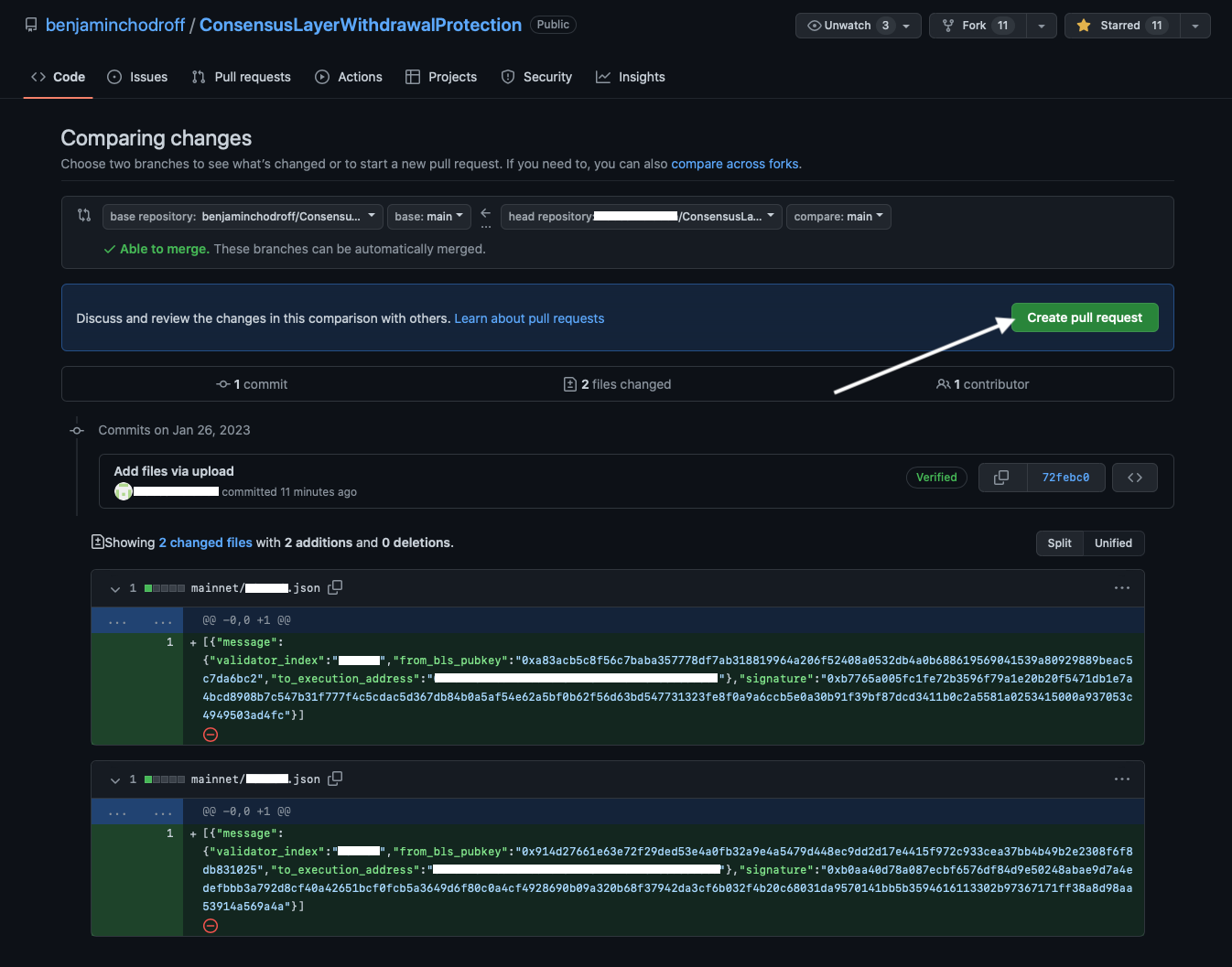Open the Add files via upload commit

(174, 471)
